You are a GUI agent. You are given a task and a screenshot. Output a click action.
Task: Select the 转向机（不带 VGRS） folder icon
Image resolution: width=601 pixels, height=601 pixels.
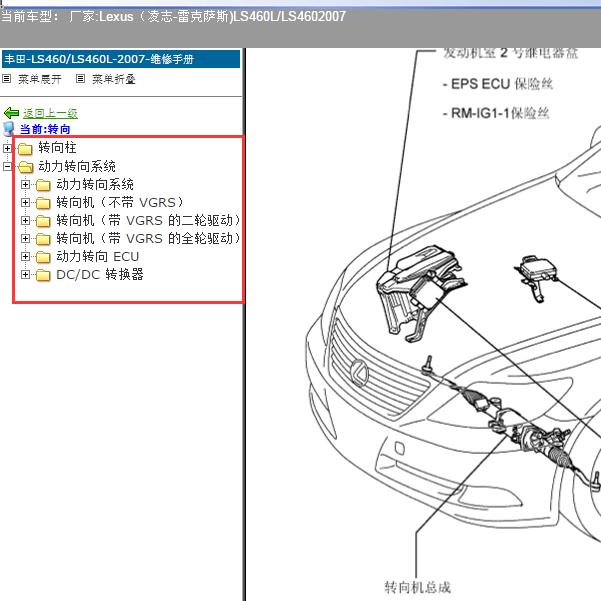tap(43, 203)
